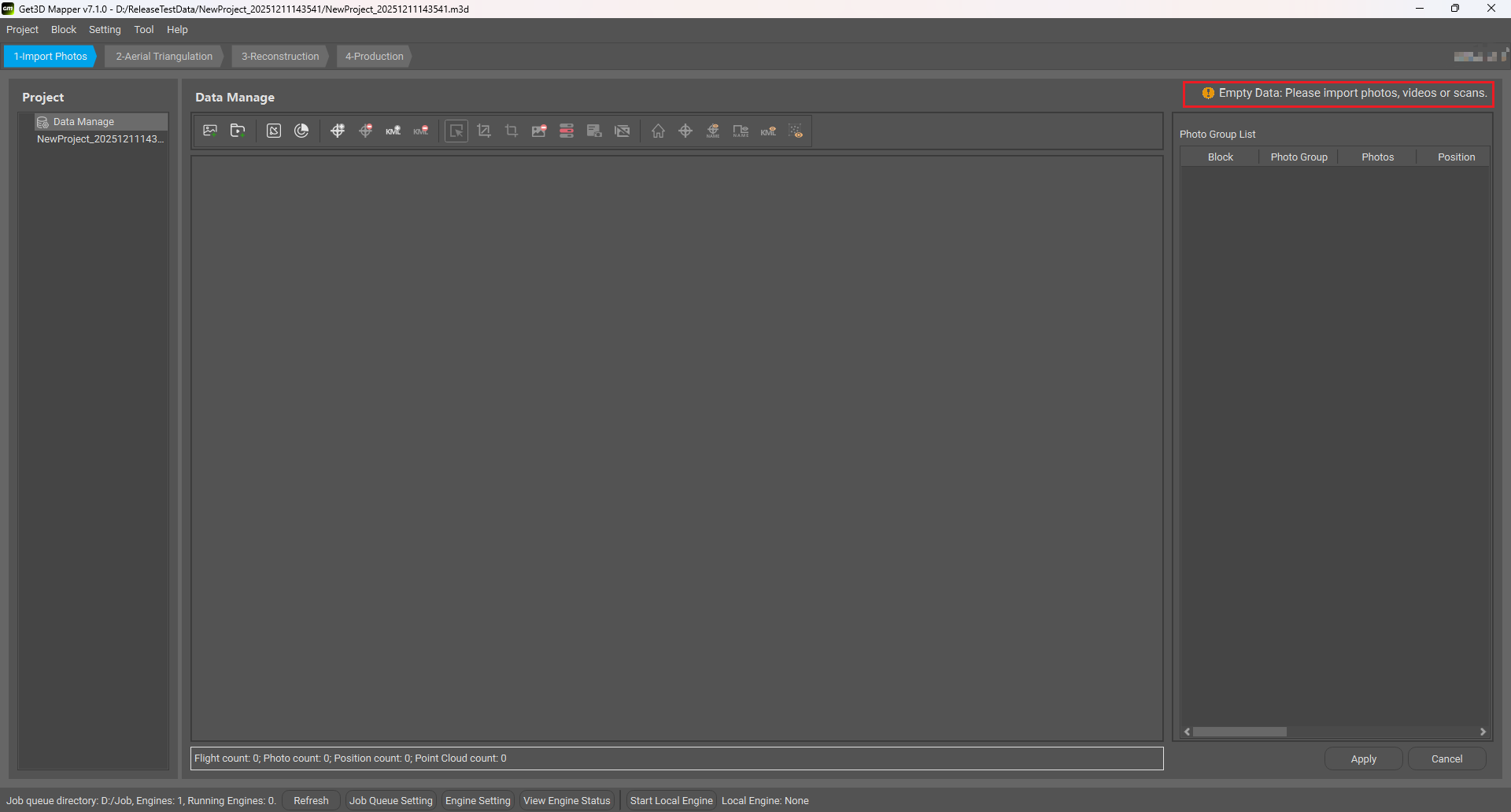Select the pointer selection tool
The image size is (1511, 812).
pos(456,131)
